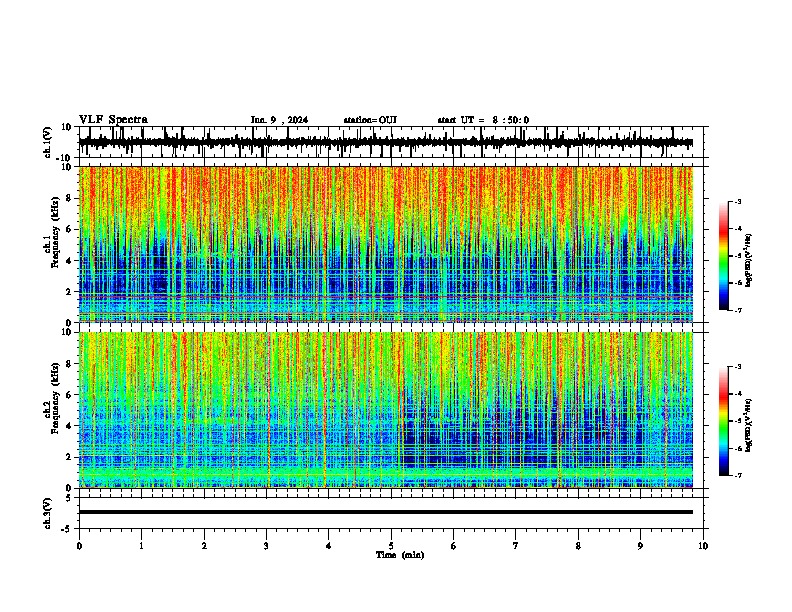This screenshot has height=612, width=792.
Task: Click the "8" kHz tick on the ch.1 frequency axis
Action: (x=69, y=198)
